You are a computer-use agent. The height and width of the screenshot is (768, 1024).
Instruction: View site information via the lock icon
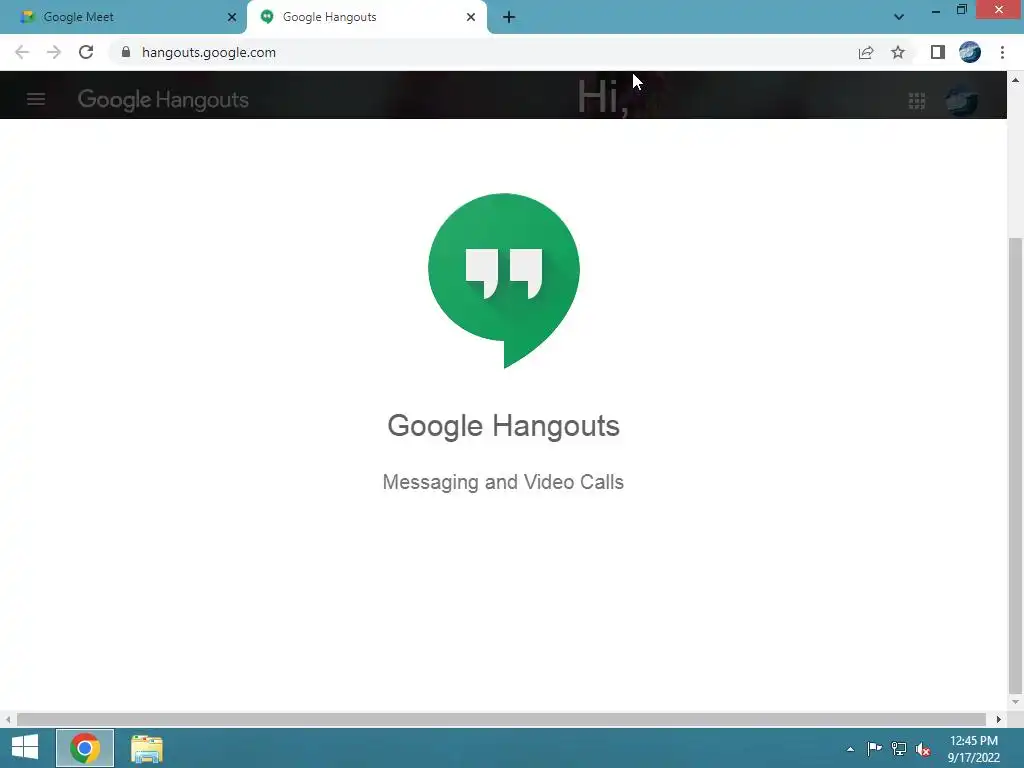click(x=125, y=52)
